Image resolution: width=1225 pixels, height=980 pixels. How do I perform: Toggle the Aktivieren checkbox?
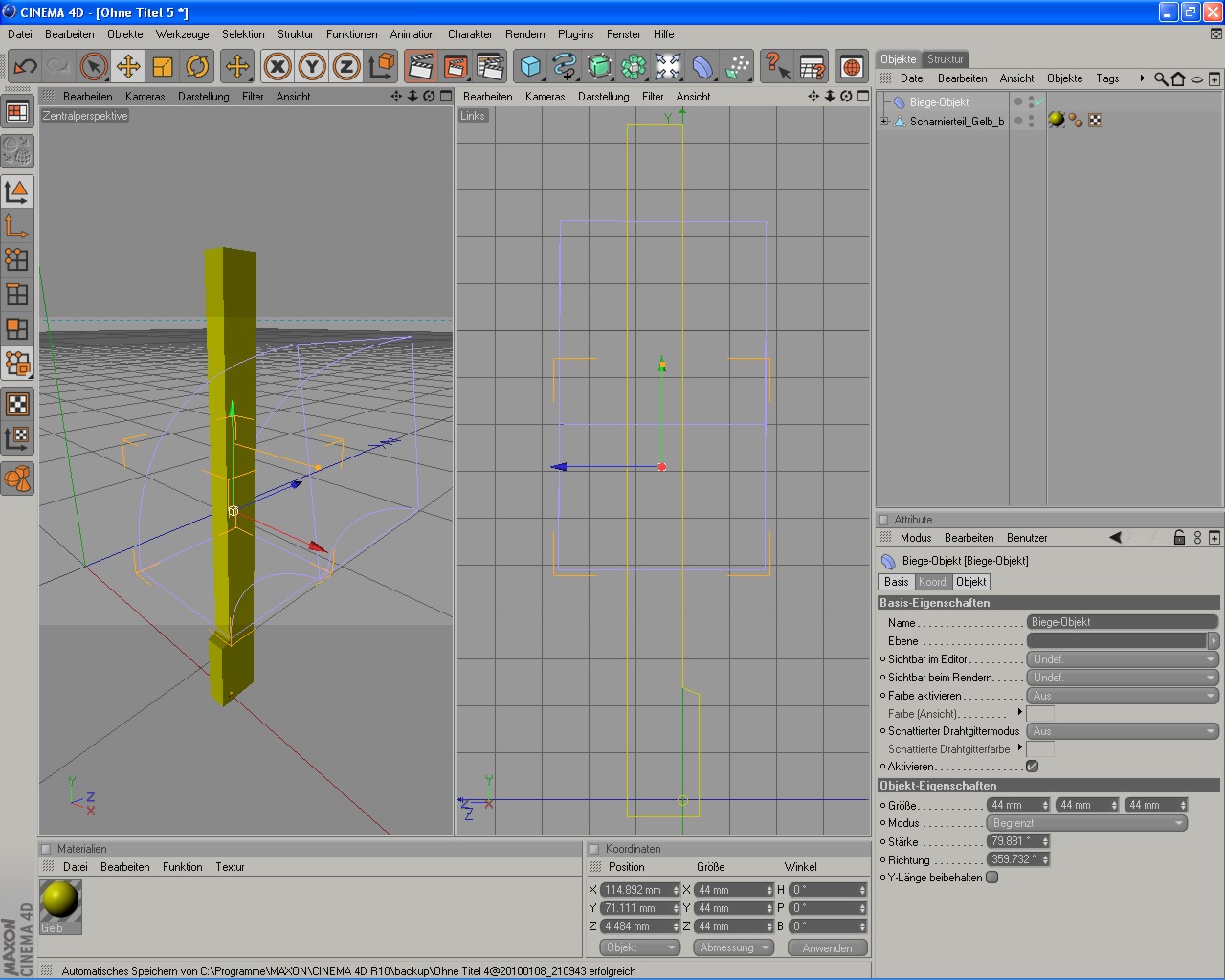1032,767
